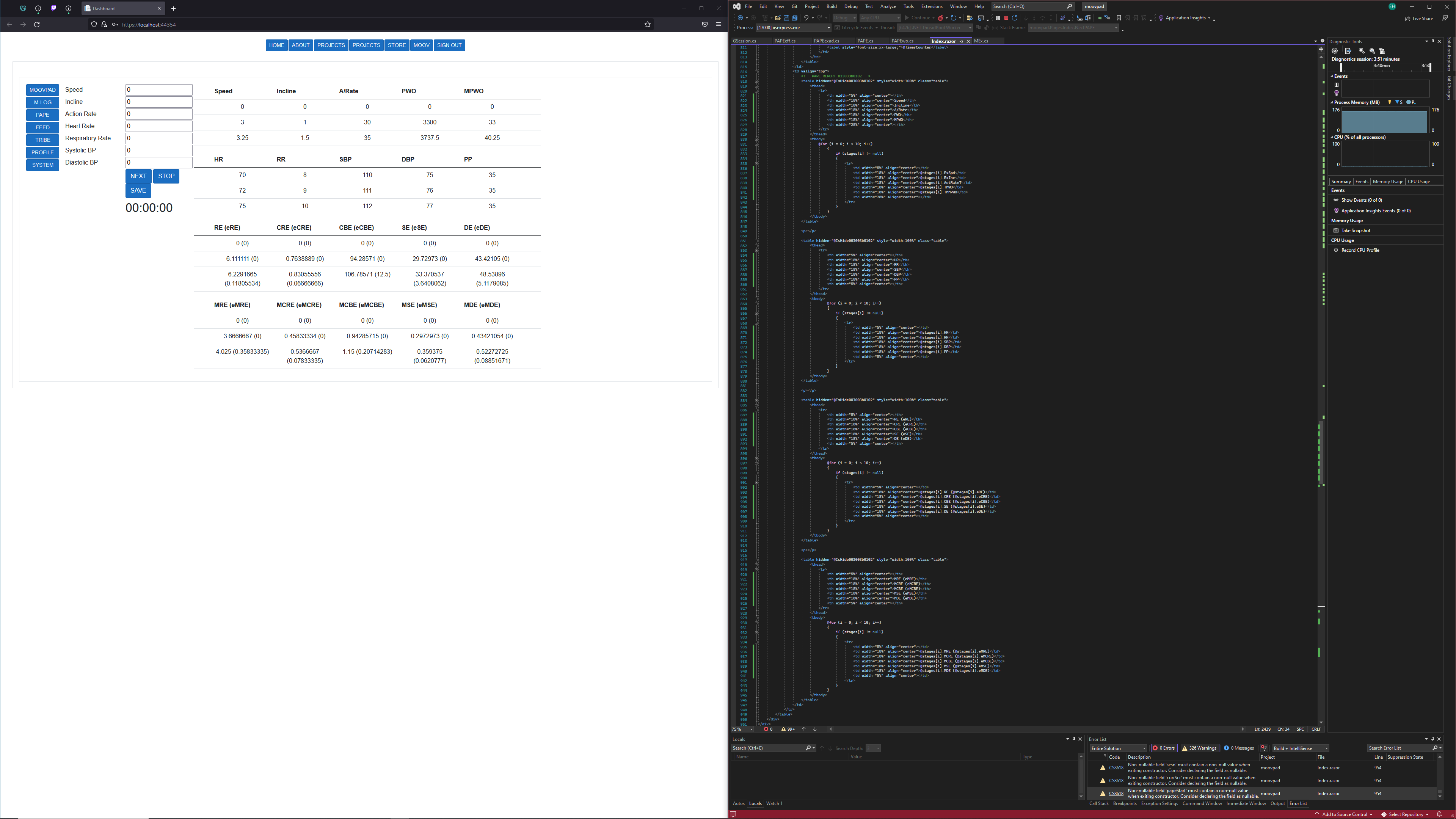Click Reset View icon in Diagnostic Tools
This screenshot has width=1456, height=819.
[x=1382, y=51]
